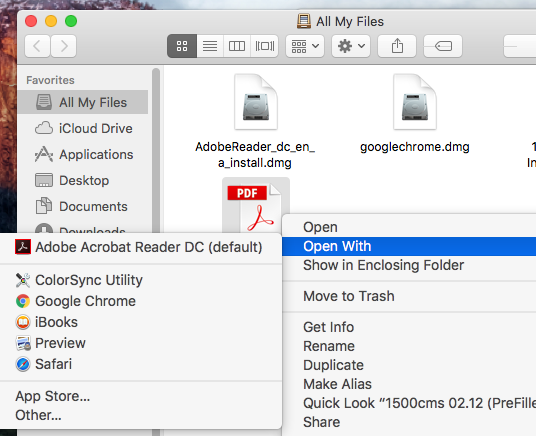Open with ColorSync Utility

point(141,280)
